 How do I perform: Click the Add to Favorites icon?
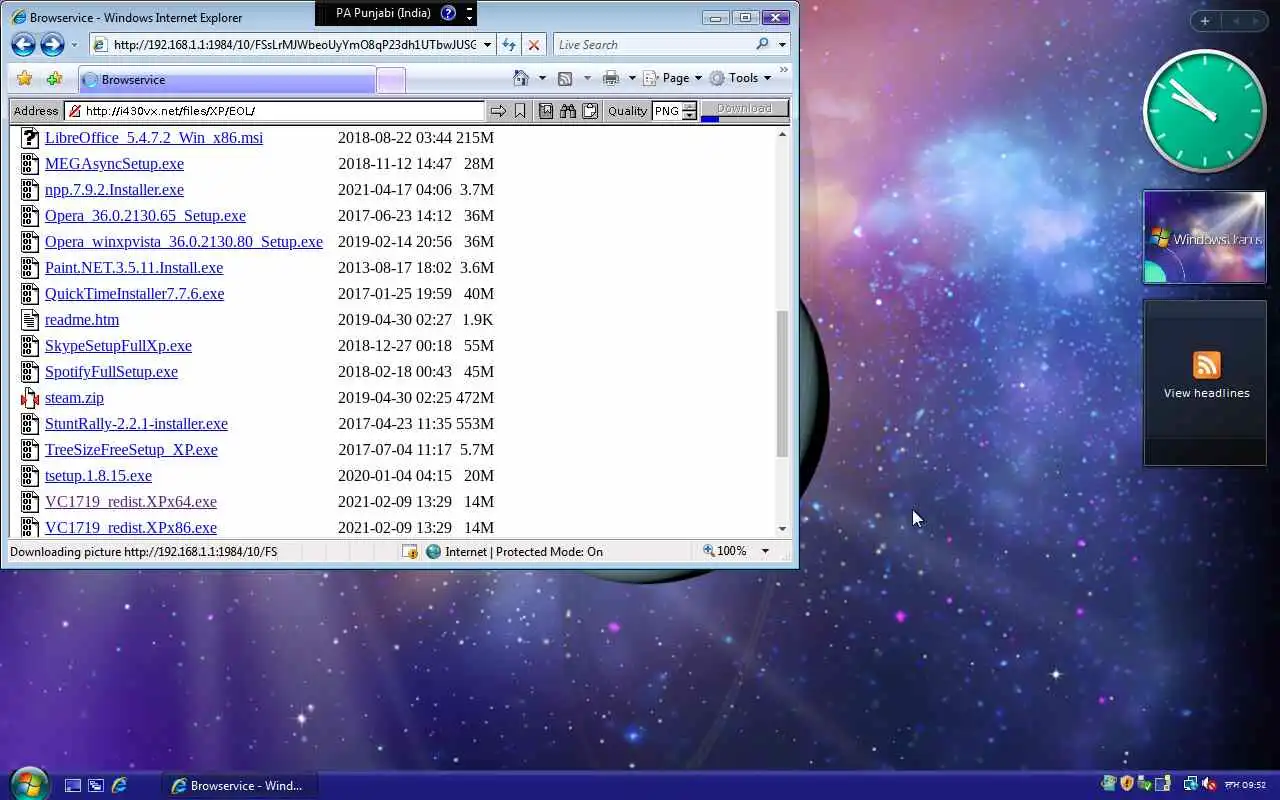coord(54,78)
